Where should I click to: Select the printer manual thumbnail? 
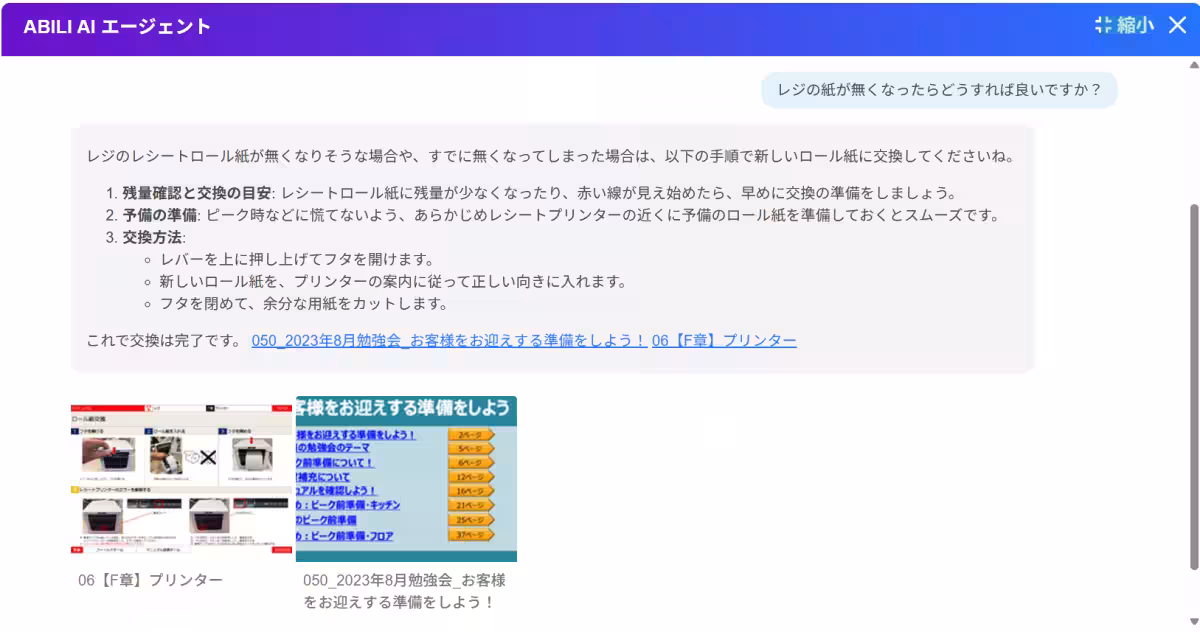pos(181,477)
